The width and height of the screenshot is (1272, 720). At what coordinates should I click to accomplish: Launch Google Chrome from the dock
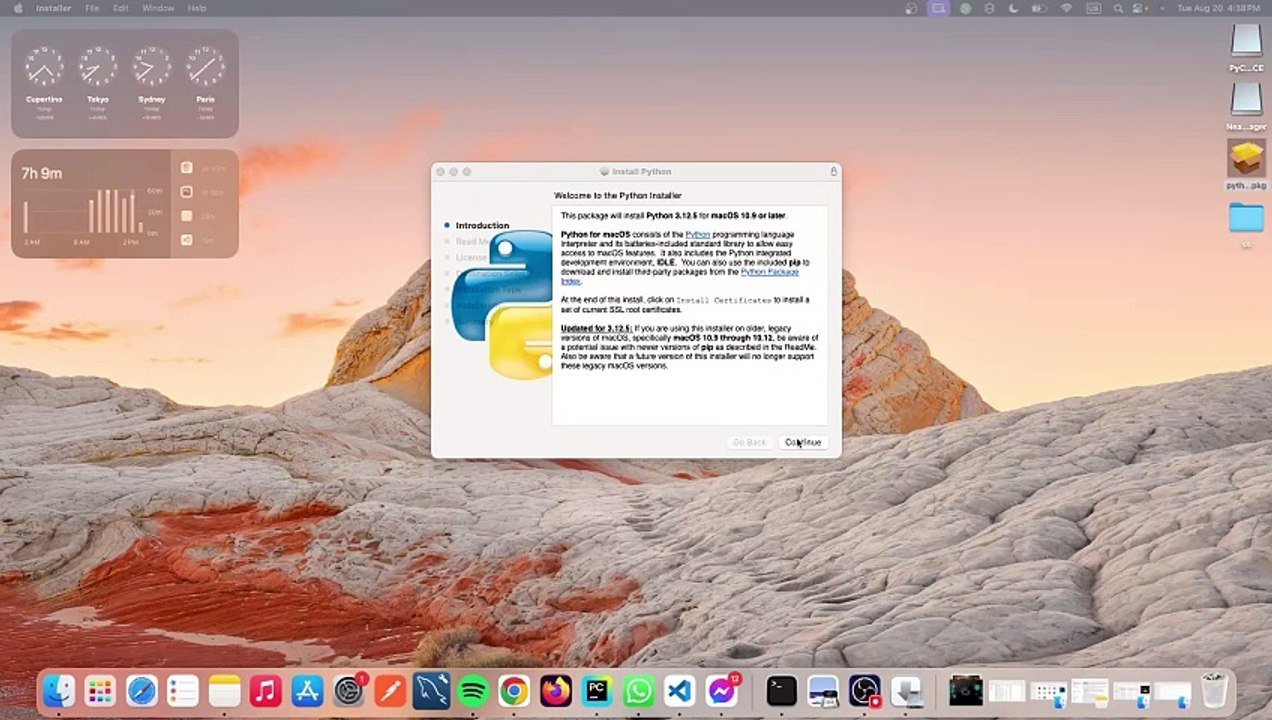pos(514,691)
